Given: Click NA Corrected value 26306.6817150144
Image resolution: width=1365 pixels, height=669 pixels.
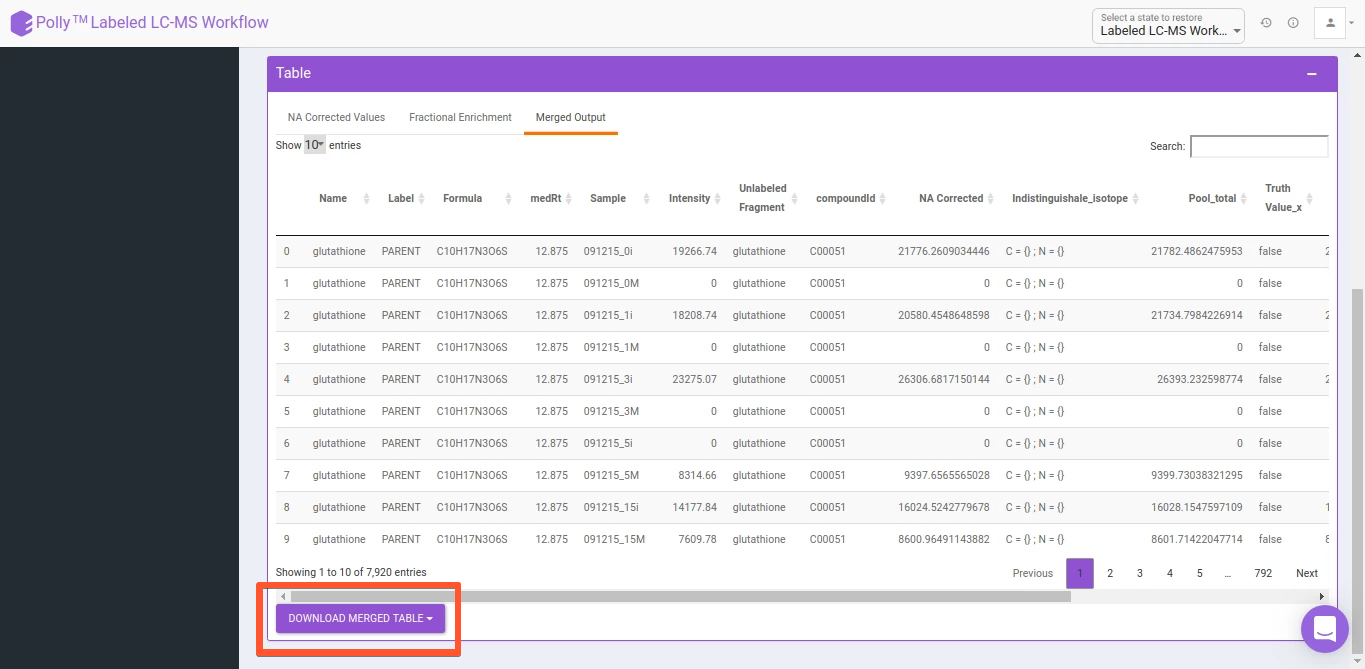Looking at the screenshot, I should [944, 379].
